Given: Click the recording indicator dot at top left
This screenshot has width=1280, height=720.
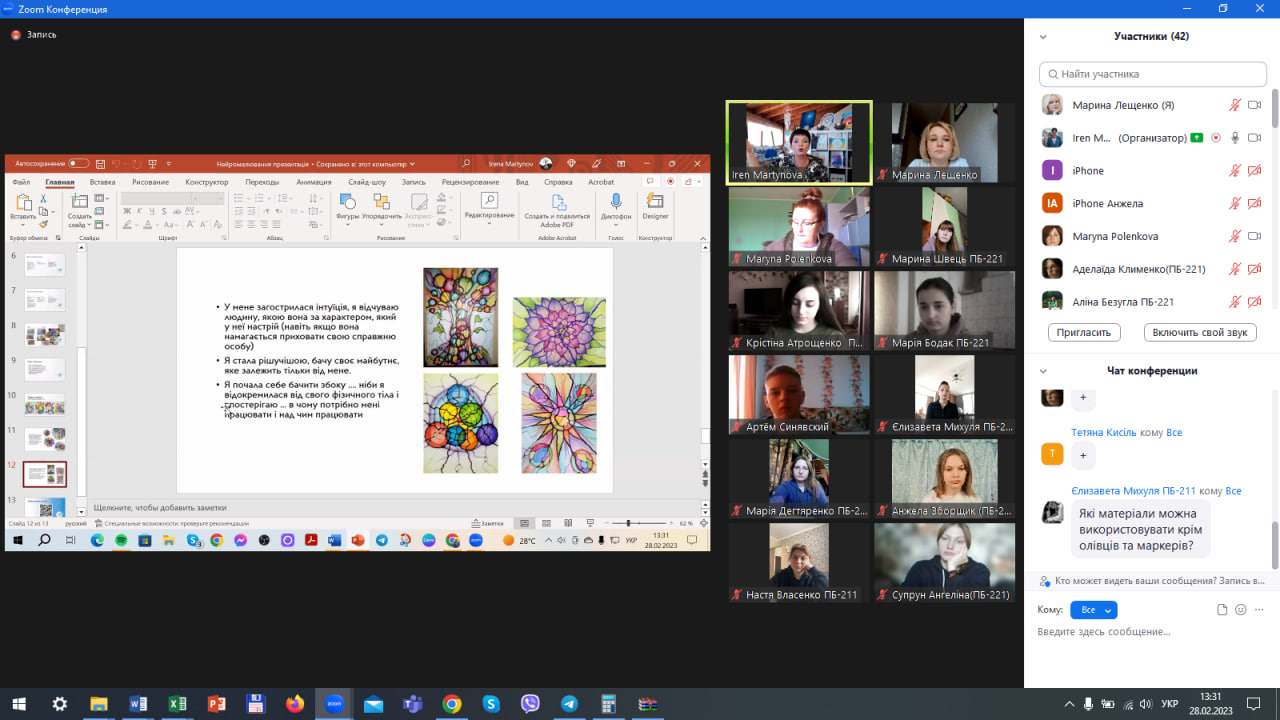Looking at the screenshot, I should click(x=16, y=35).
